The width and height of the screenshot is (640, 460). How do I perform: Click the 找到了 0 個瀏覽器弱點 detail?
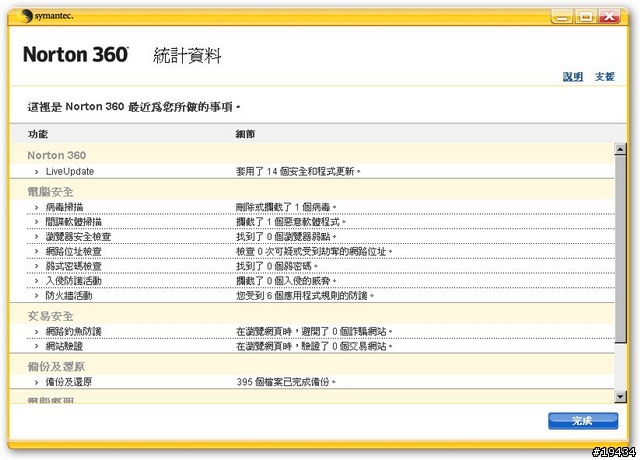pyautogui.click(x=286, y=237)
